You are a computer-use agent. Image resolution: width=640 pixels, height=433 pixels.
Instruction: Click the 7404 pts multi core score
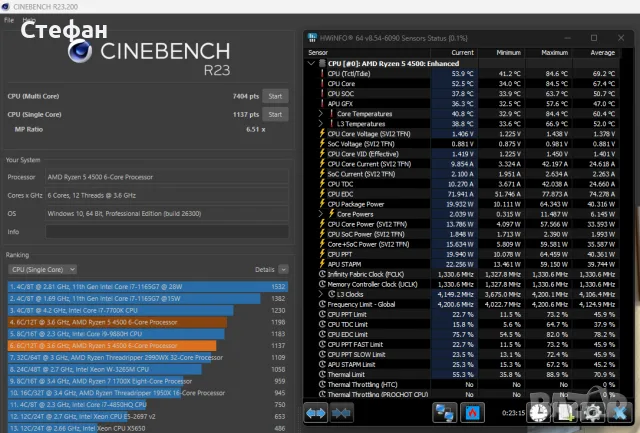point(246,96)
